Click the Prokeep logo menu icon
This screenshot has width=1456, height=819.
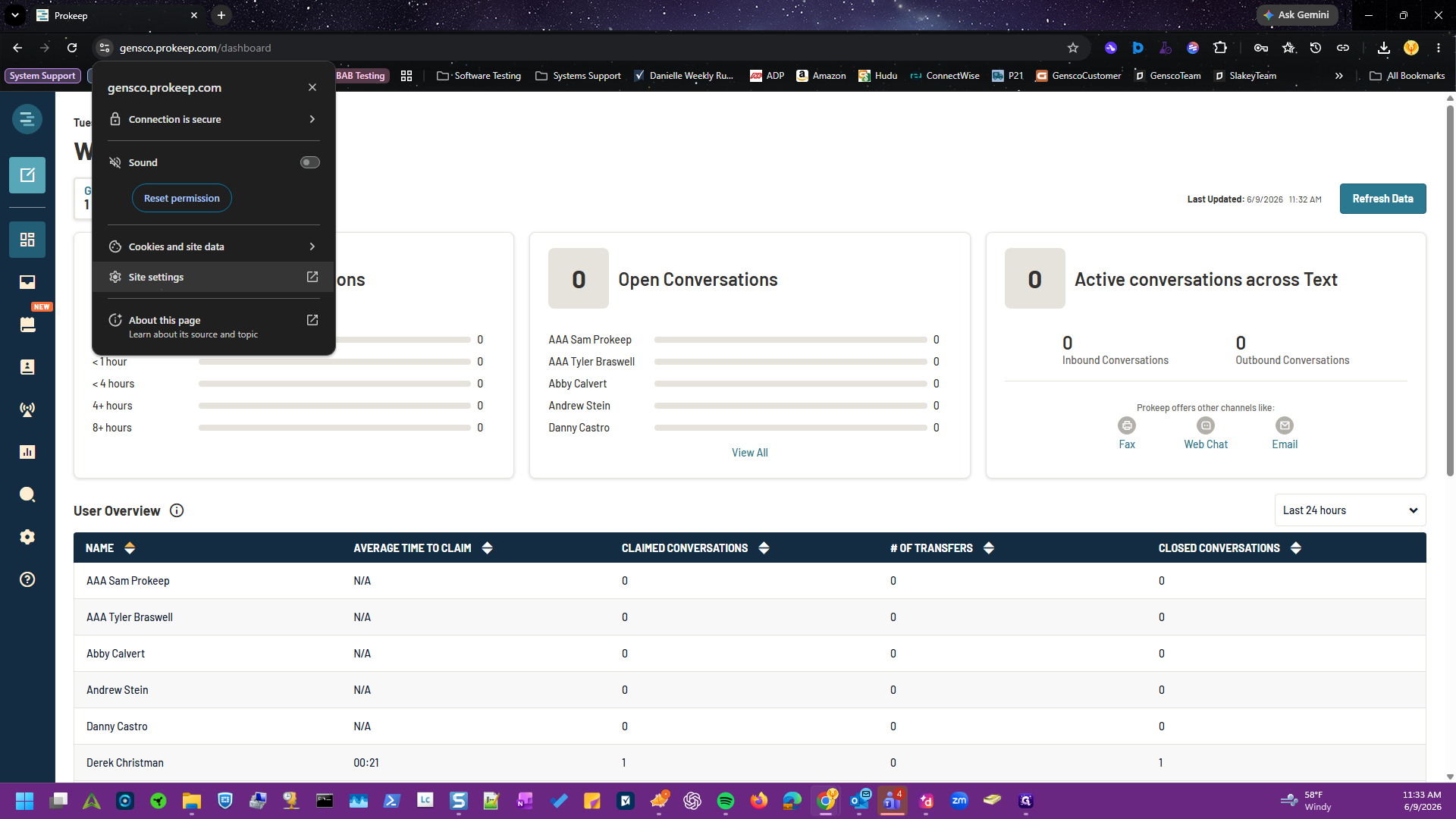[27, 119]
